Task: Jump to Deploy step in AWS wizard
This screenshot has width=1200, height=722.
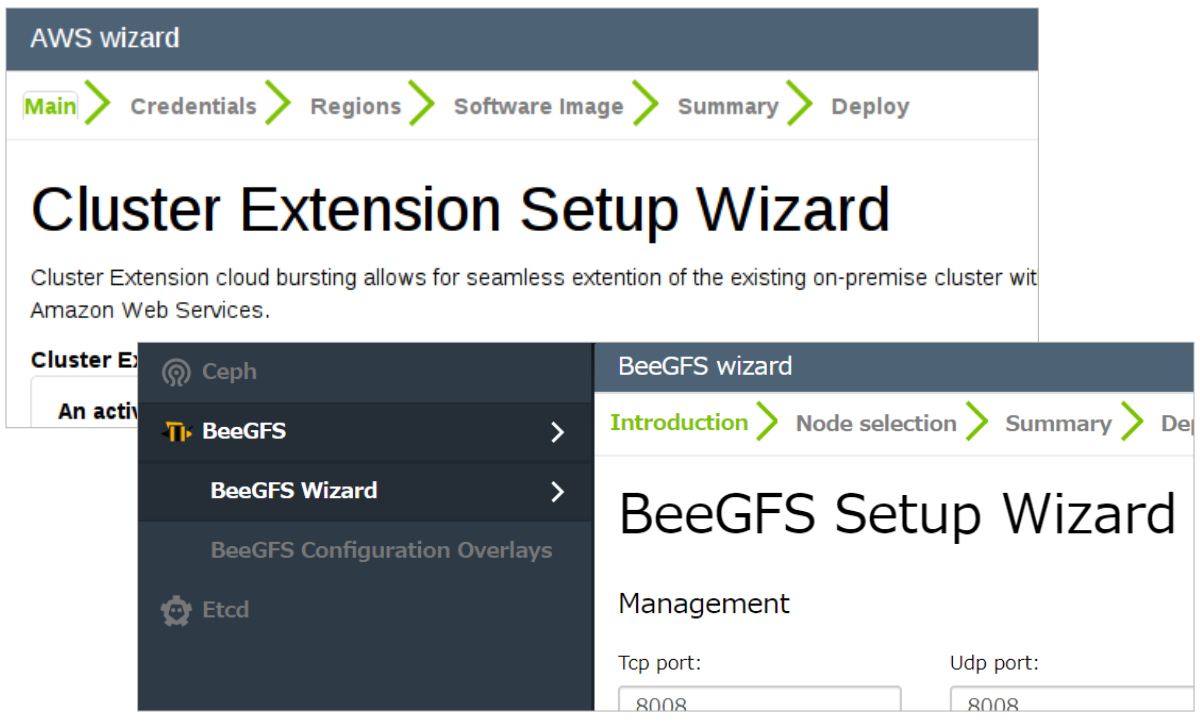Action: (870, 106)
